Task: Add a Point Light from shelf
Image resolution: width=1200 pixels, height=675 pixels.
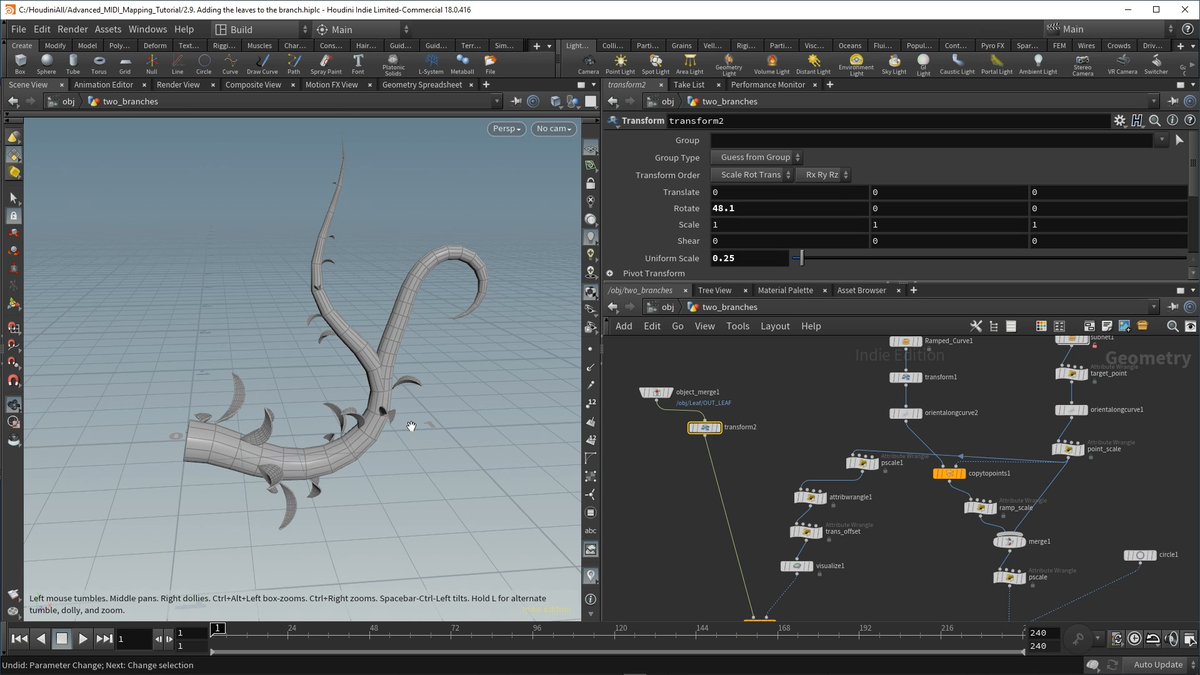Action: click(620, 64)
